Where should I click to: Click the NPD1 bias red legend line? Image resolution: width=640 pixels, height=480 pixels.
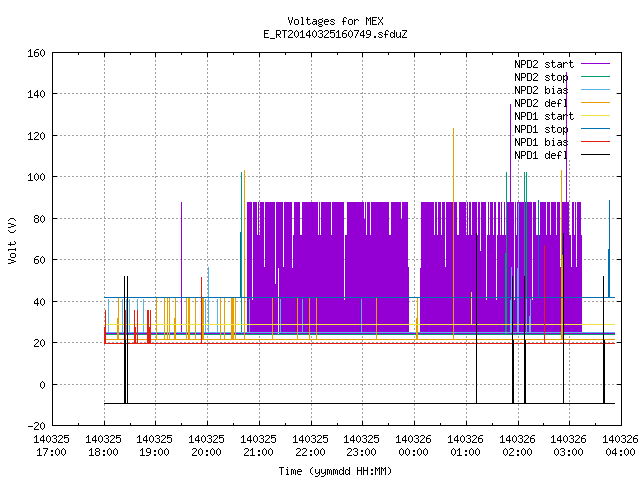click(595, 142)
